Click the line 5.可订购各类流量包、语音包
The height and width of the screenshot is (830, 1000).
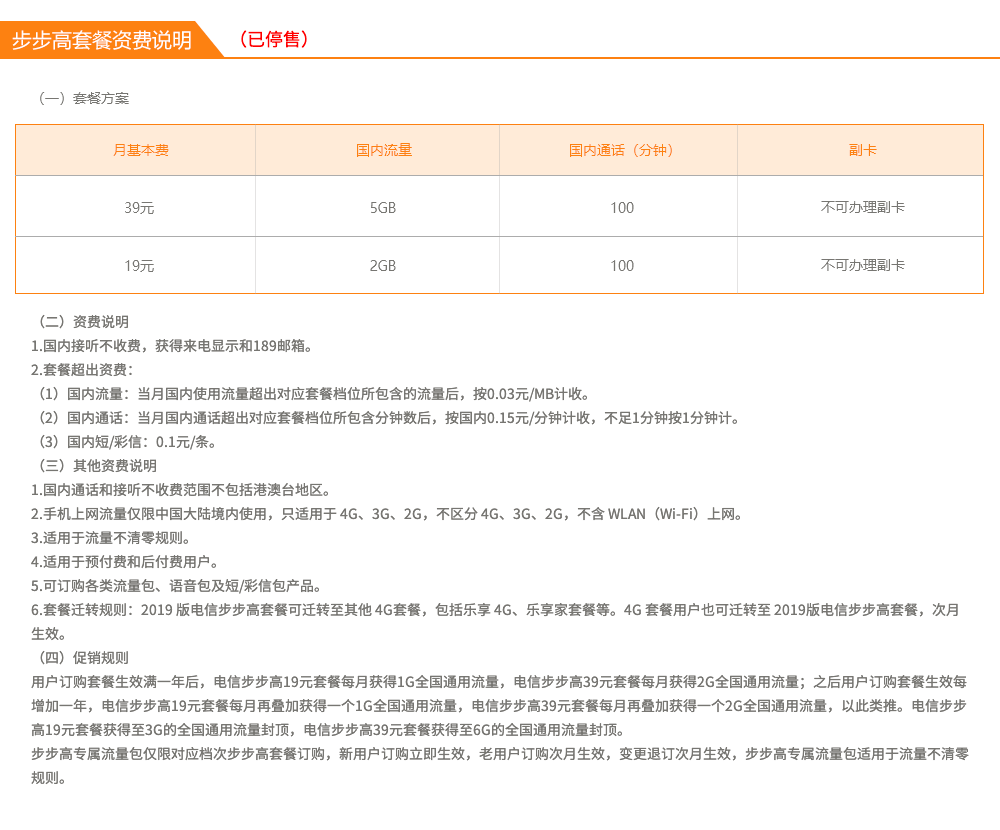click(177, 586)
